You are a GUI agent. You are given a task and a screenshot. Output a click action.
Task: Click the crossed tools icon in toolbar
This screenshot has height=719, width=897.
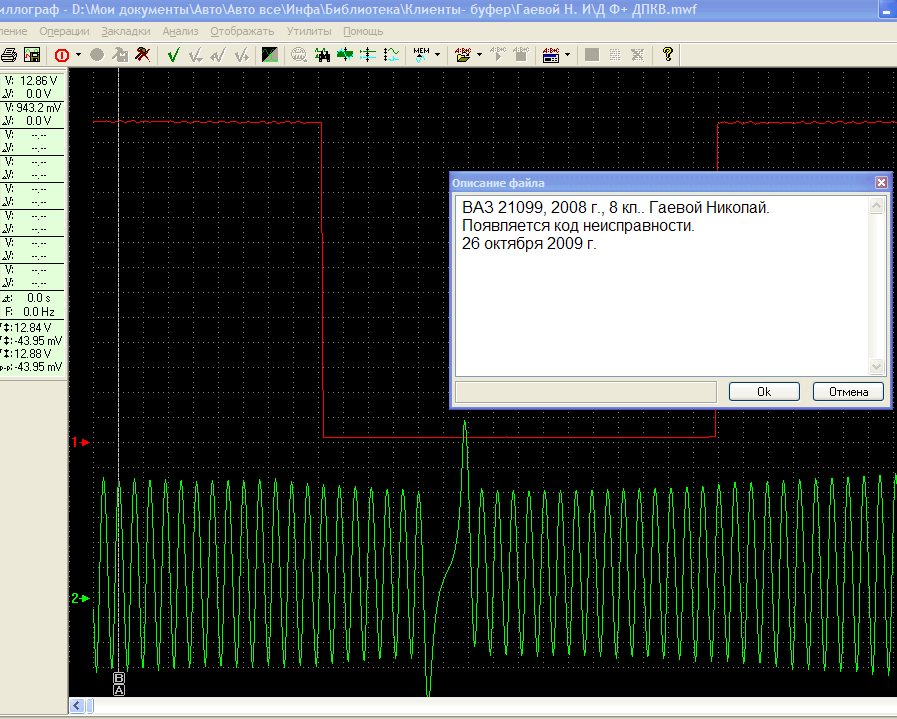click(x=142, y=55)
